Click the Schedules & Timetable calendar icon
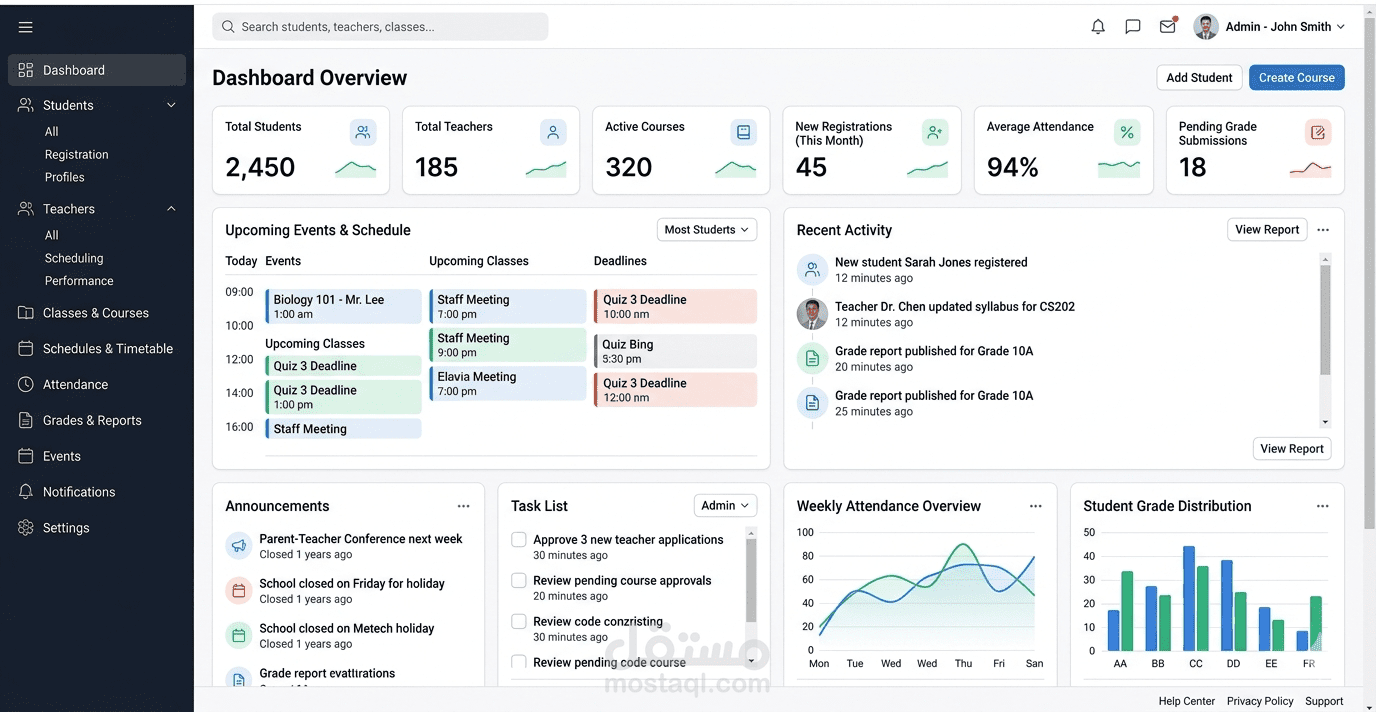The image size is (1376, 712). click(26, 349)
